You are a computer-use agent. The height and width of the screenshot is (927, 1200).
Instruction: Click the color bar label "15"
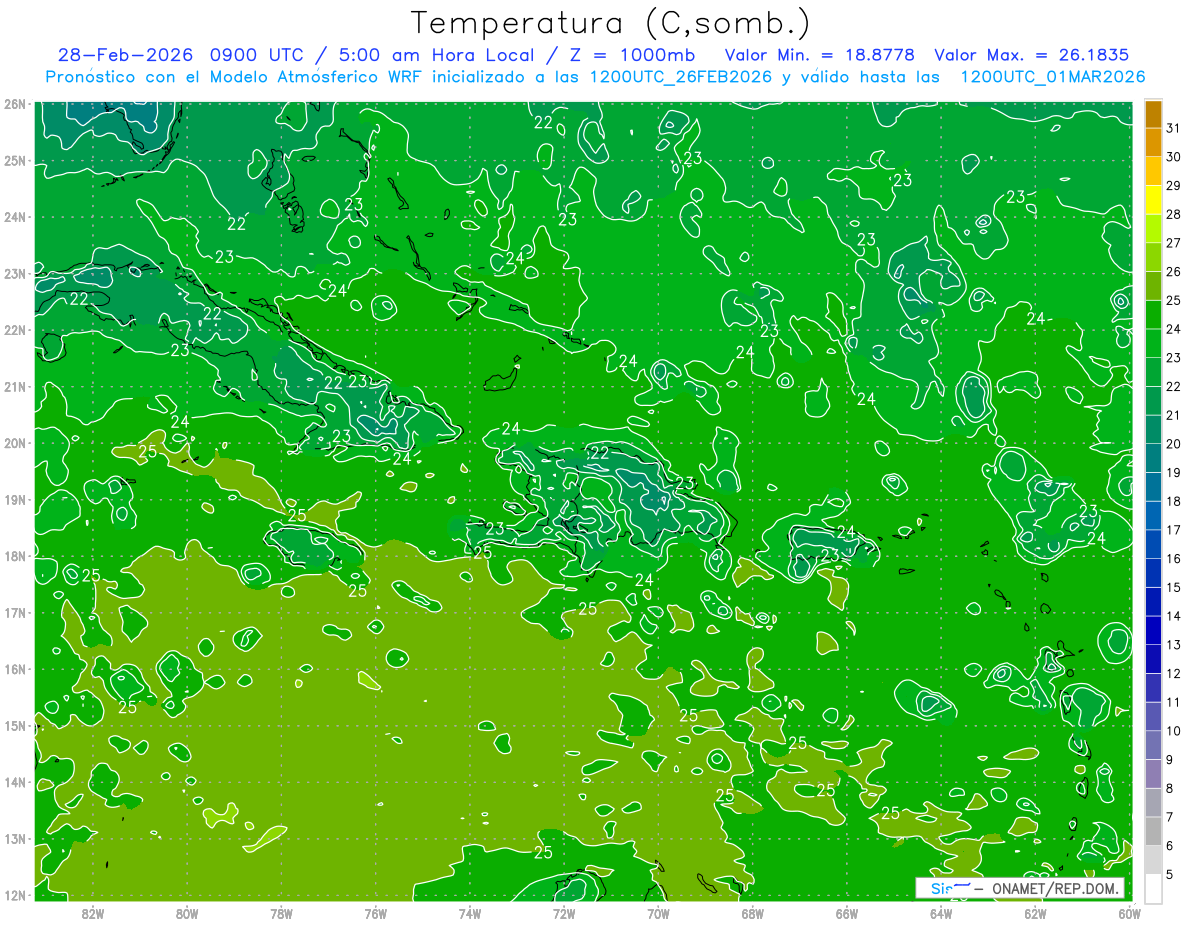(1174, 587)
